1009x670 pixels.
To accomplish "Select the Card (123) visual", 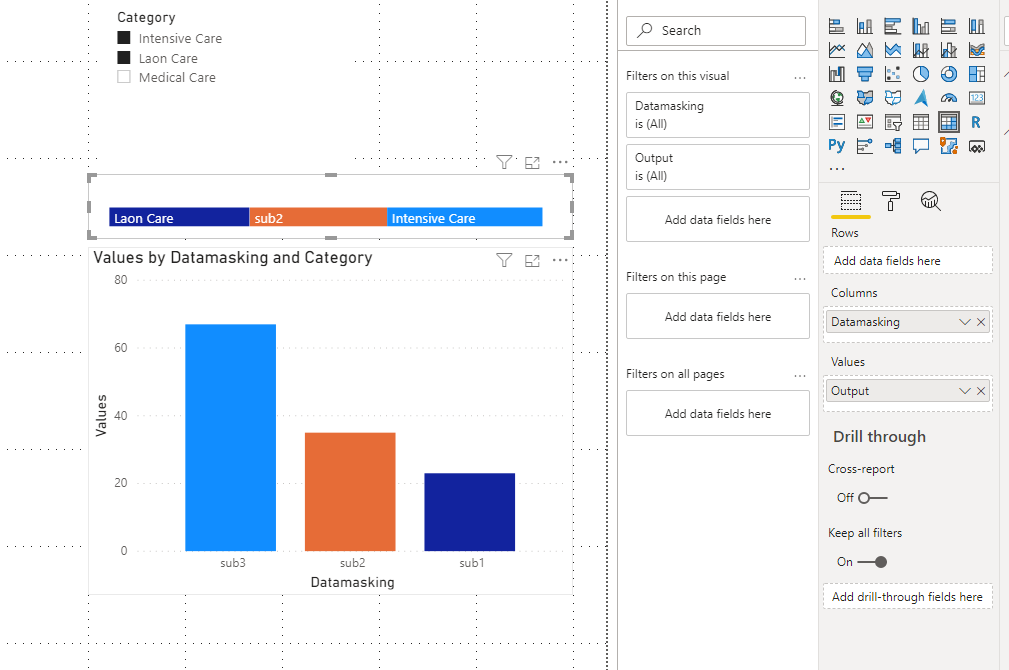I will [977, 98].
